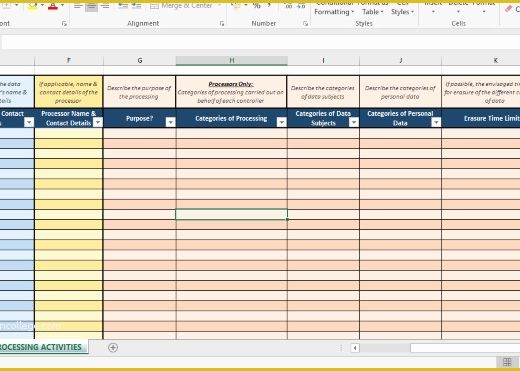Viewport: 520px width, 371px height.
Task: Click the horizontal scrollbar thumb
Action: pos(465,348)
